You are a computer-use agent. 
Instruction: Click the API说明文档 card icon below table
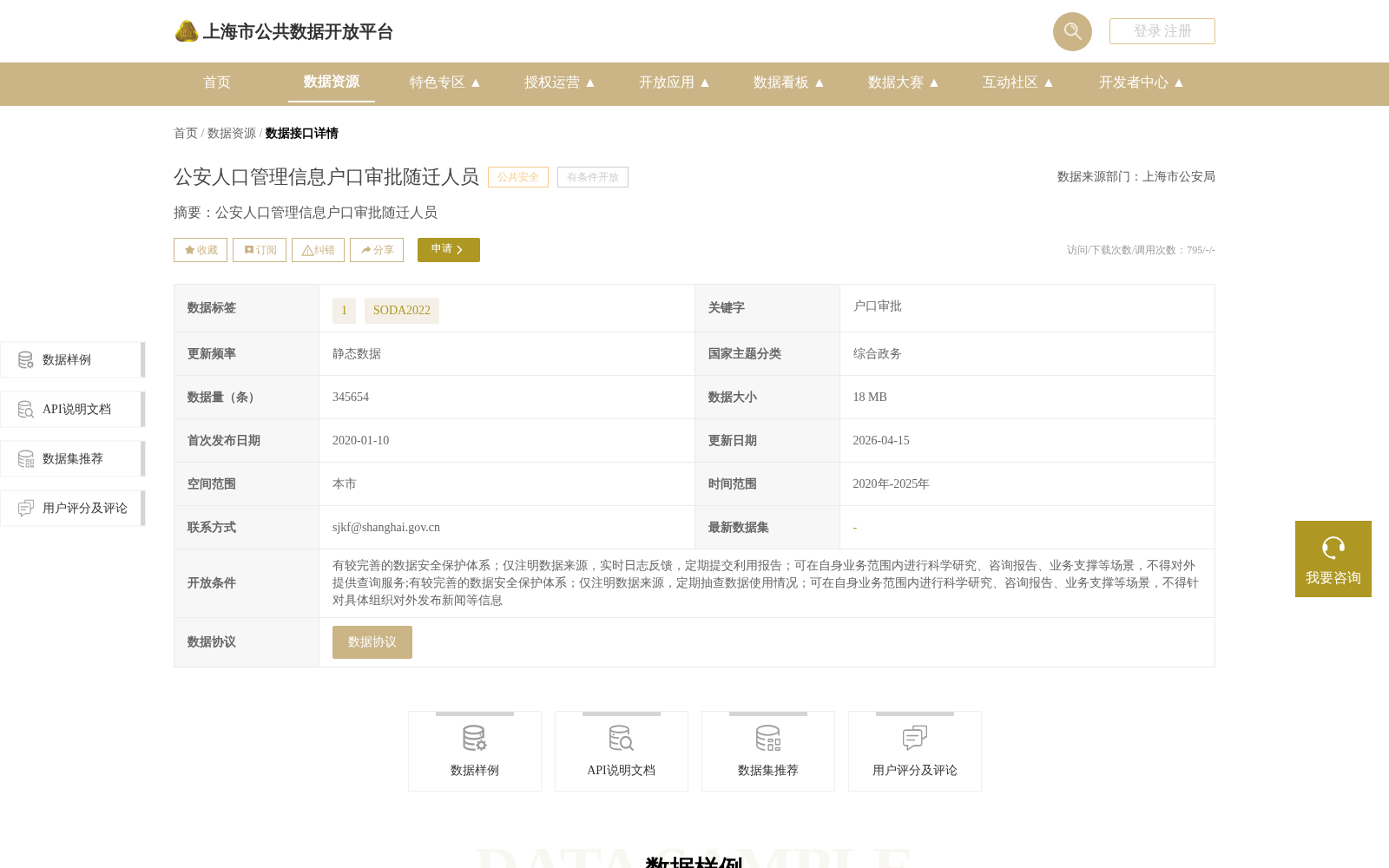622,739
